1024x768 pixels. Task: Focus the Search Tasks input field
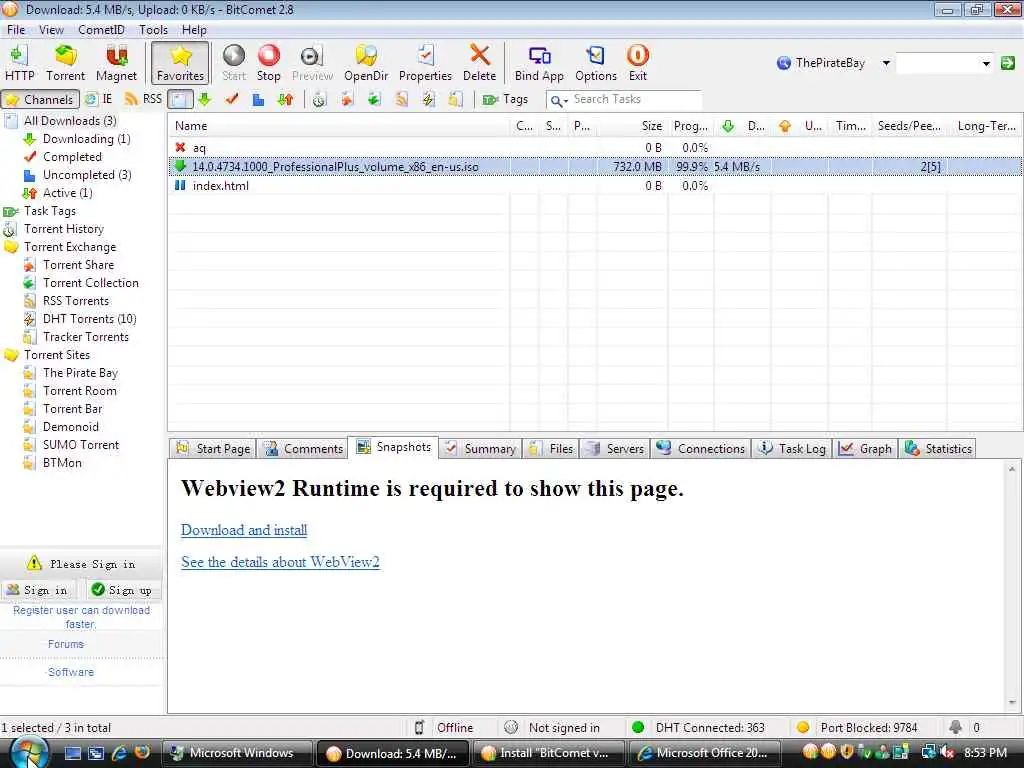click(x=635, y=99)
